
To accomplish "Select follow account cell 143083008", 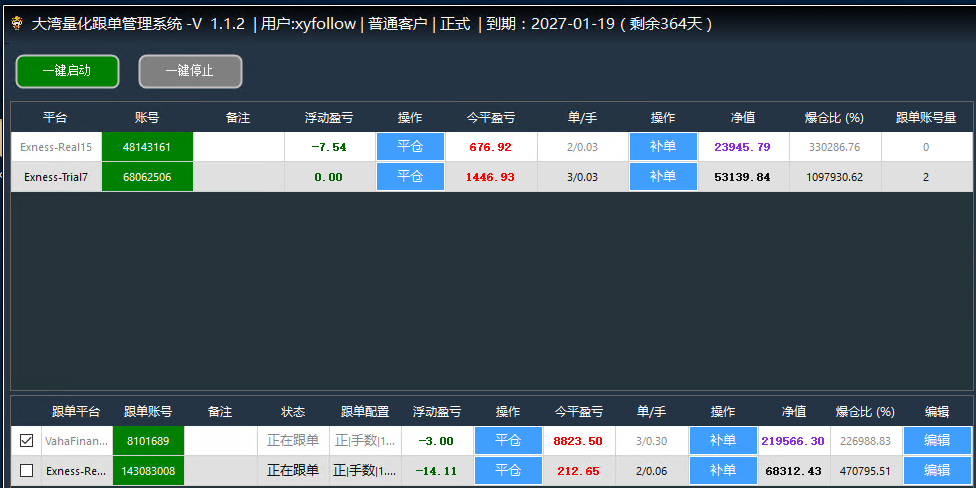I will click(148, 471).
